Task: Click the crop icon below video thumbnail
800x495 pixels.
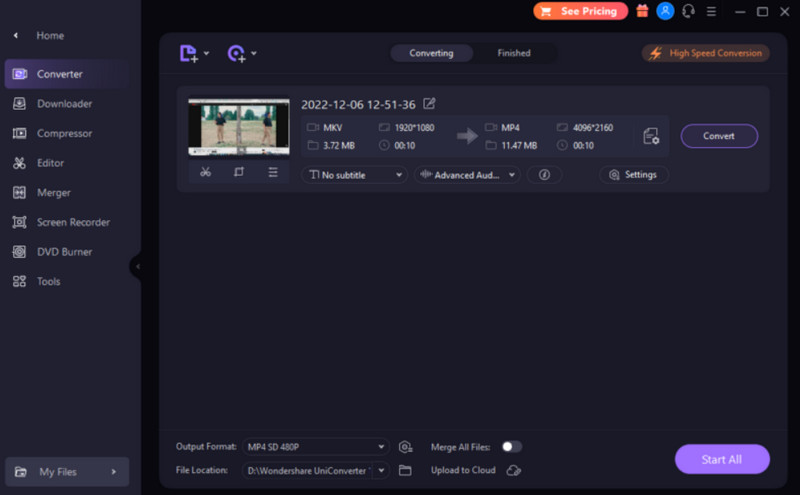Action: tap(239, 172)
